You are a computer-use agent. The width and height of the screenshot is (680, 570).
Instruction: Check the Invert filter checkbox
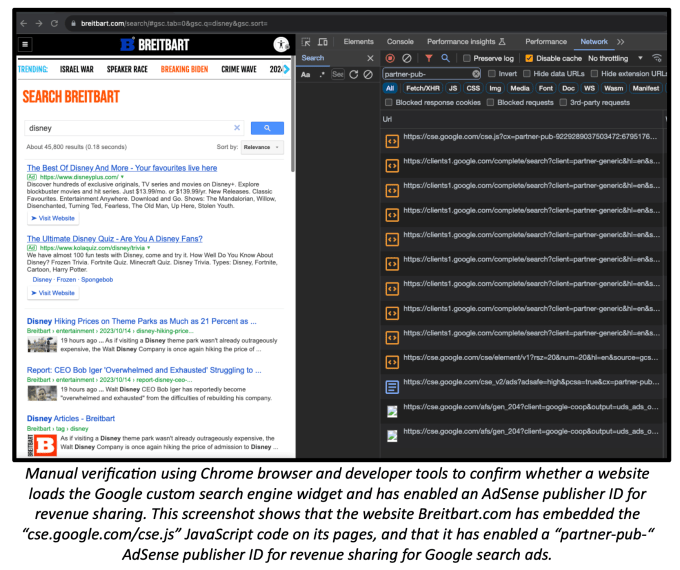click(x=492, y=74)
